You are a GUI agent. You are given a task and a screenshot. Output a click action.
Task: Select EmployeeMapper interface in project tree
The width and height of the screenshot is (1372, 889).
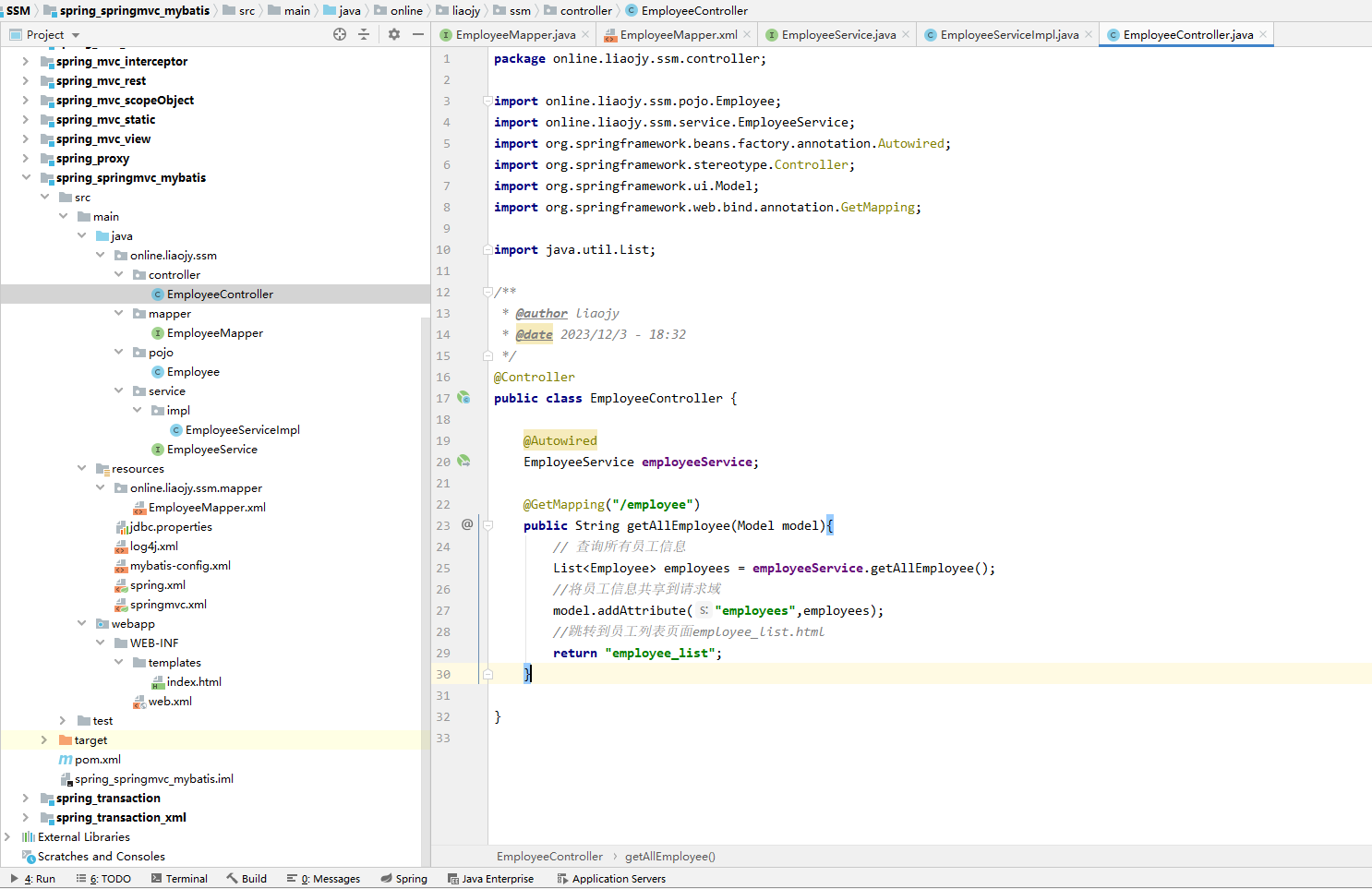tap(214, 332)
